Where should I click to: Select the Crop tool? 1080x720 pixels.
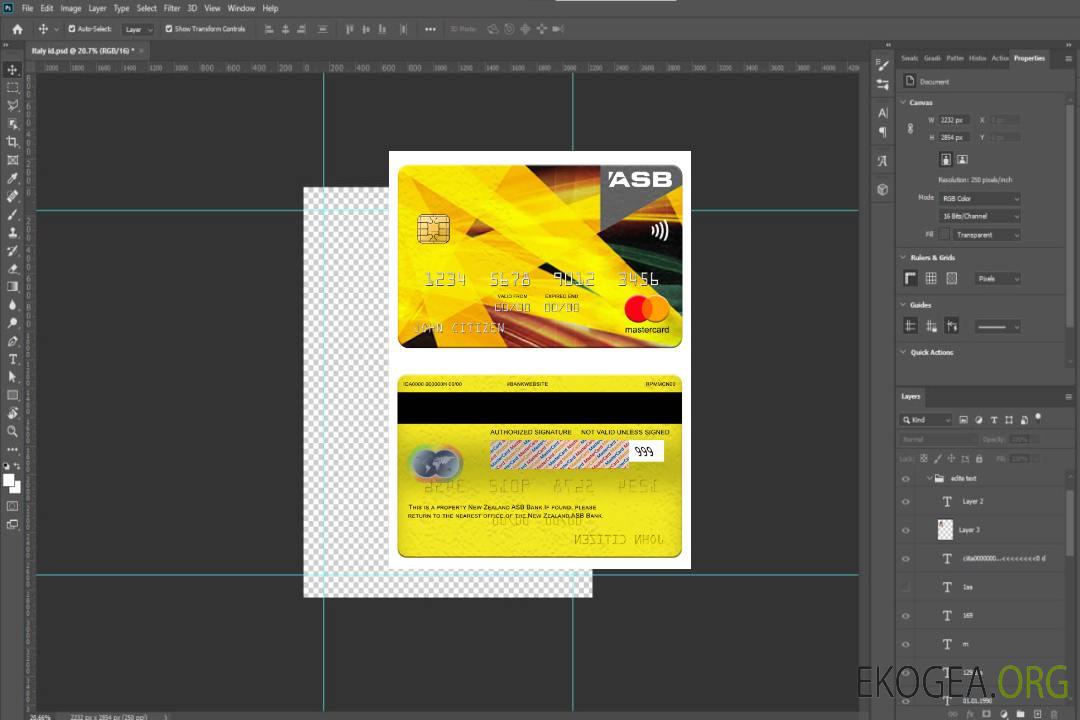click(x=12, y=141)
